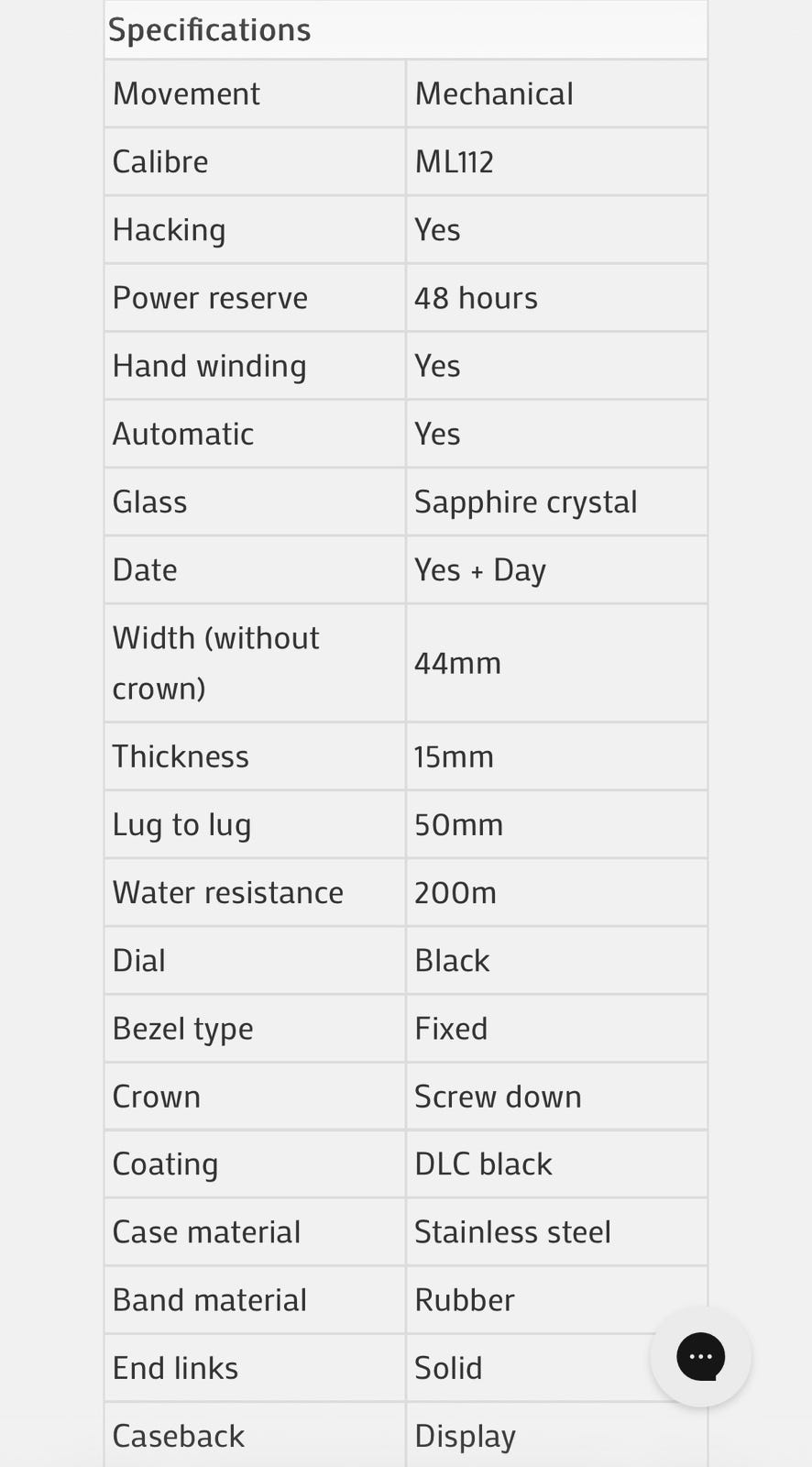The width and height of the screenshot is (812, 1467).
Task: Select the Sapphire crystal glass value
Action: point(525,502)
